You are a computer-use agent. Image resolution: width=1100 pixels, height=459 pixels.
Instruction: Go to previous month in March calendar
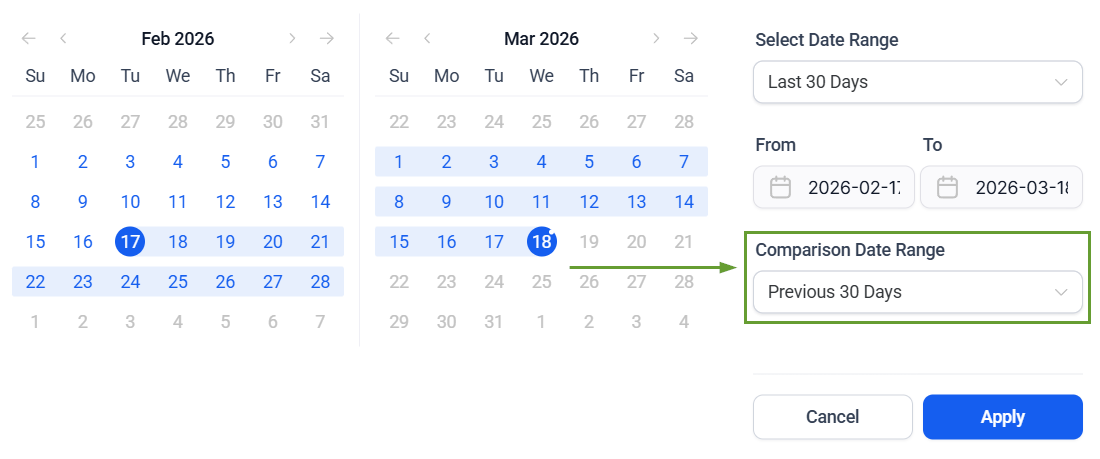[x=427, y=39]
